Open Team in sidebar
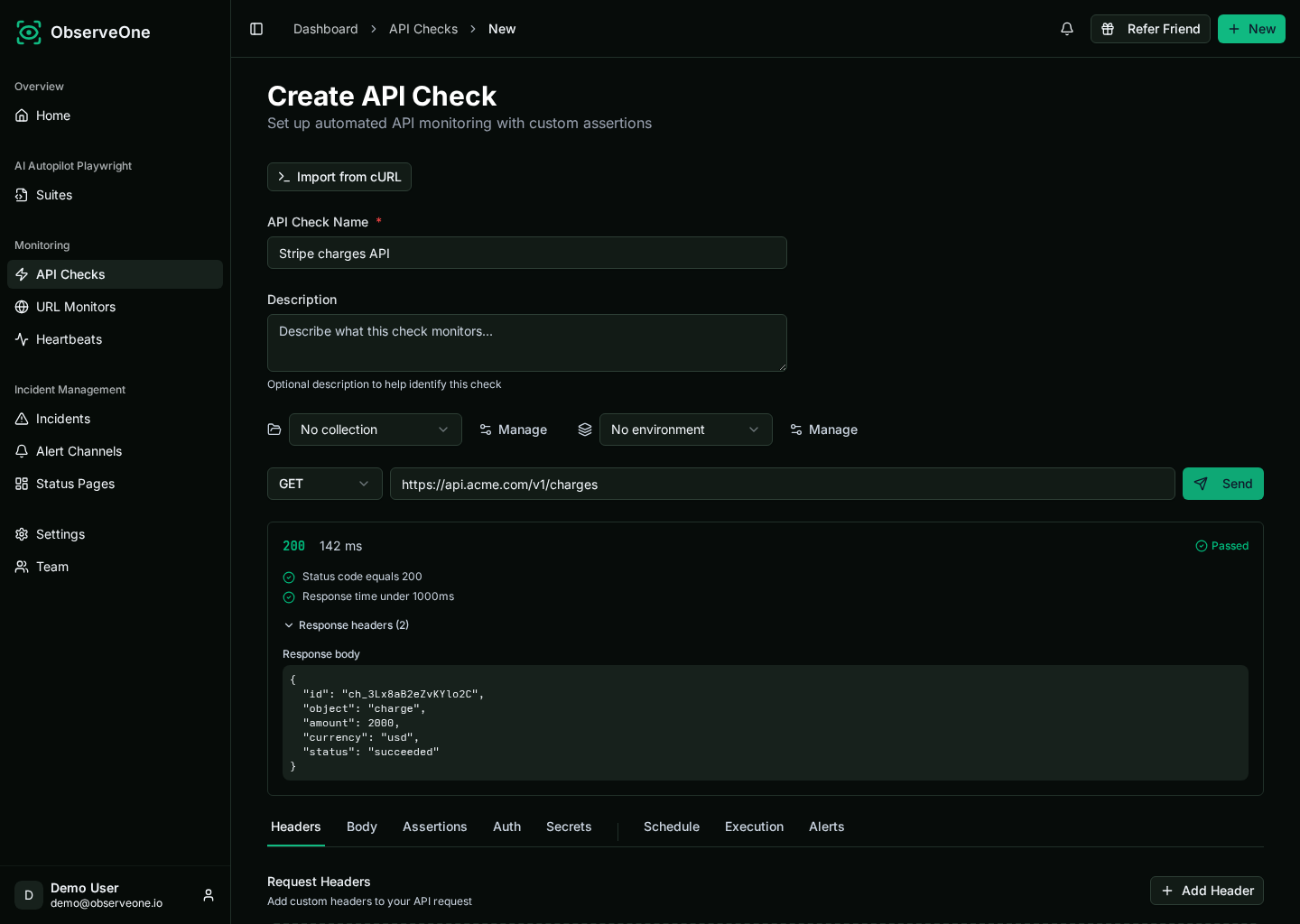The height and width of the screenshot is (924, 1300). (x=115, y=567)
